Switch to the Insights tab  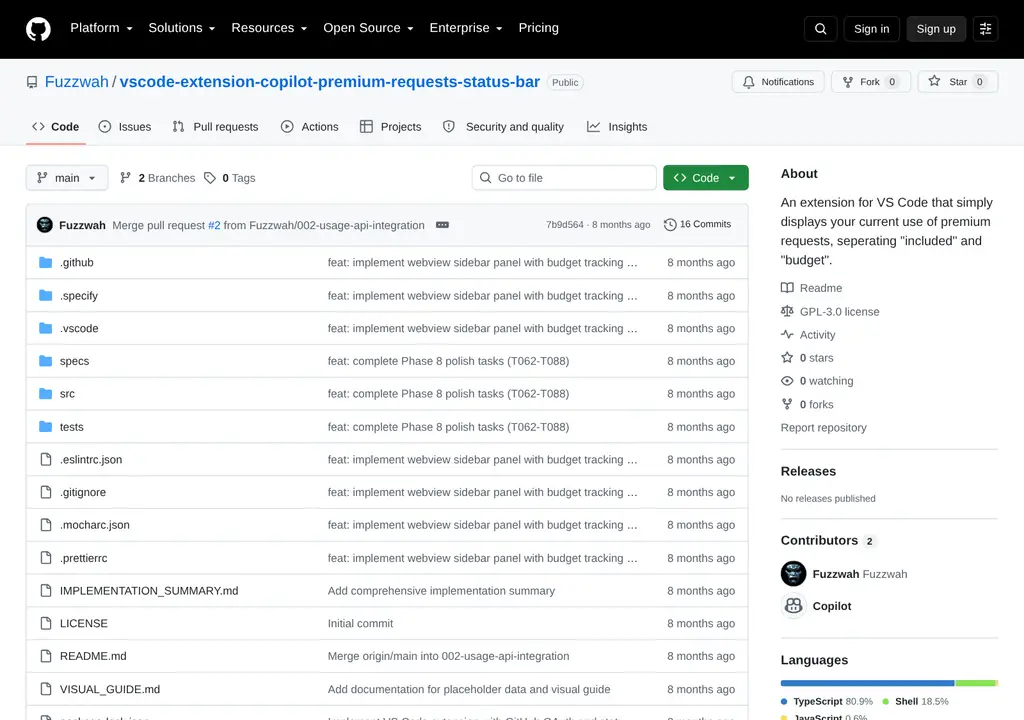click(617, 127)
